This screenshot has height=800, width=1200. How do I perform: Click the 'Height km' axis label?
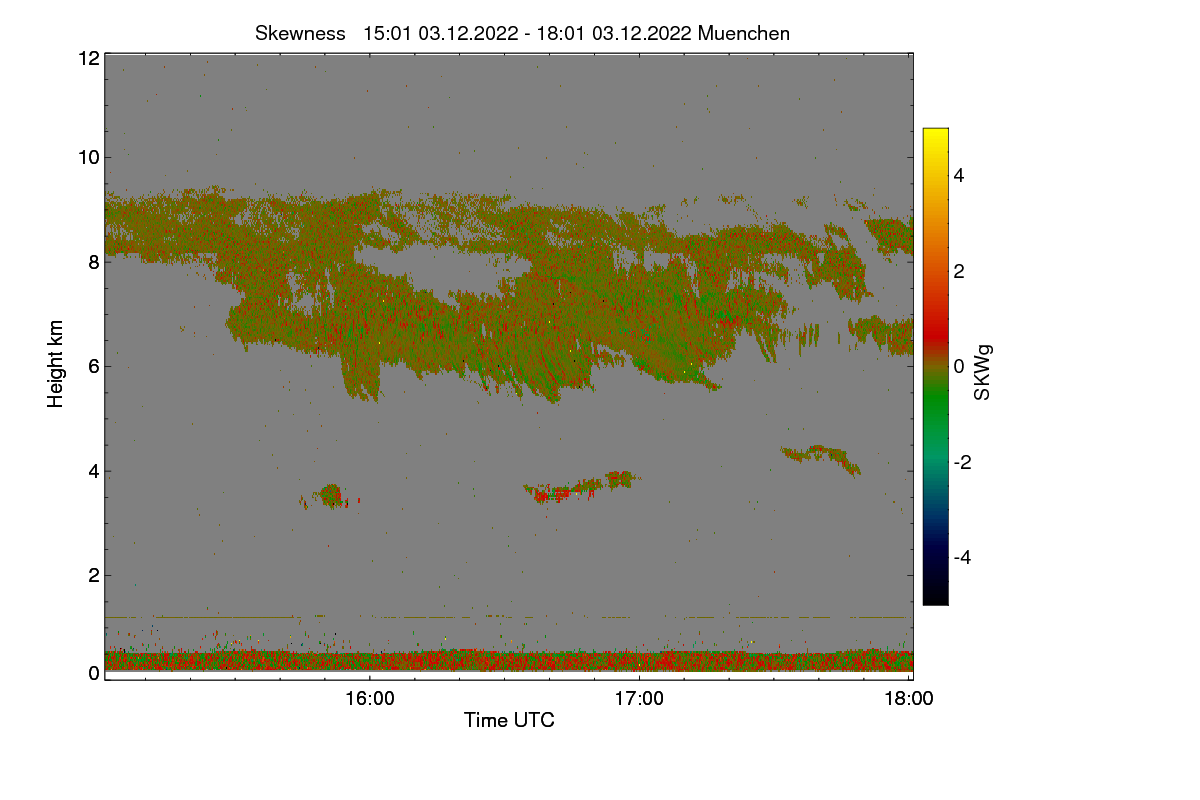[x=56, y=364]
